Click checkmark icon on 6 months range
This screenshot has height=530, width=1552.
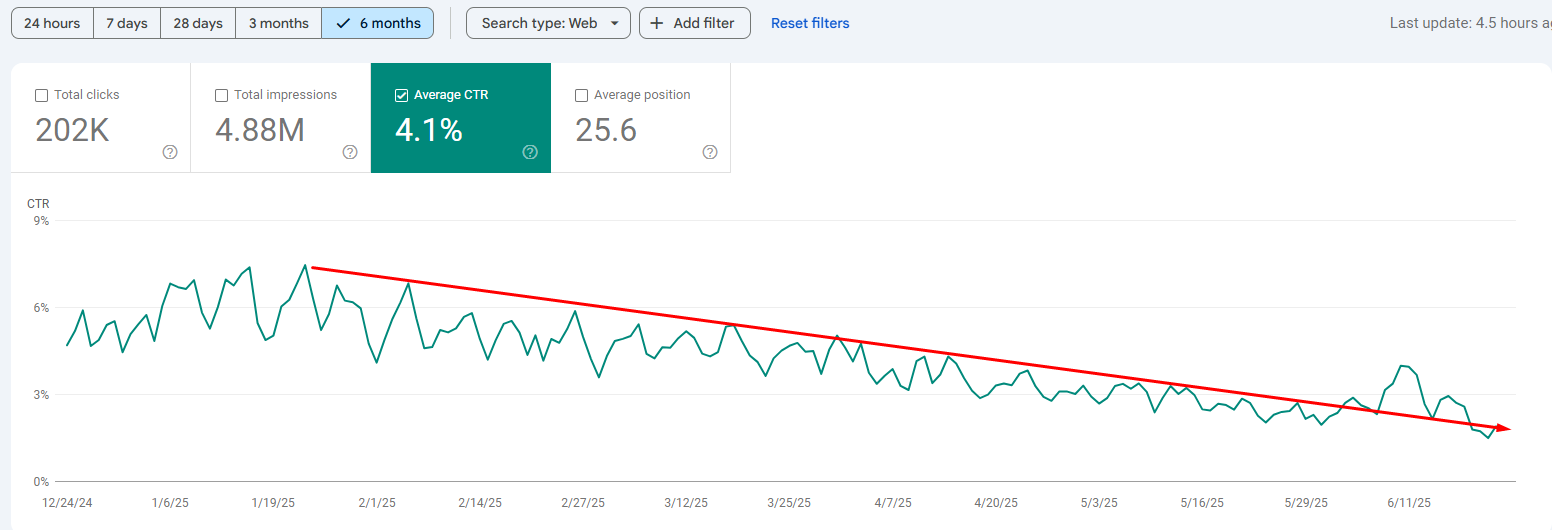343,23
